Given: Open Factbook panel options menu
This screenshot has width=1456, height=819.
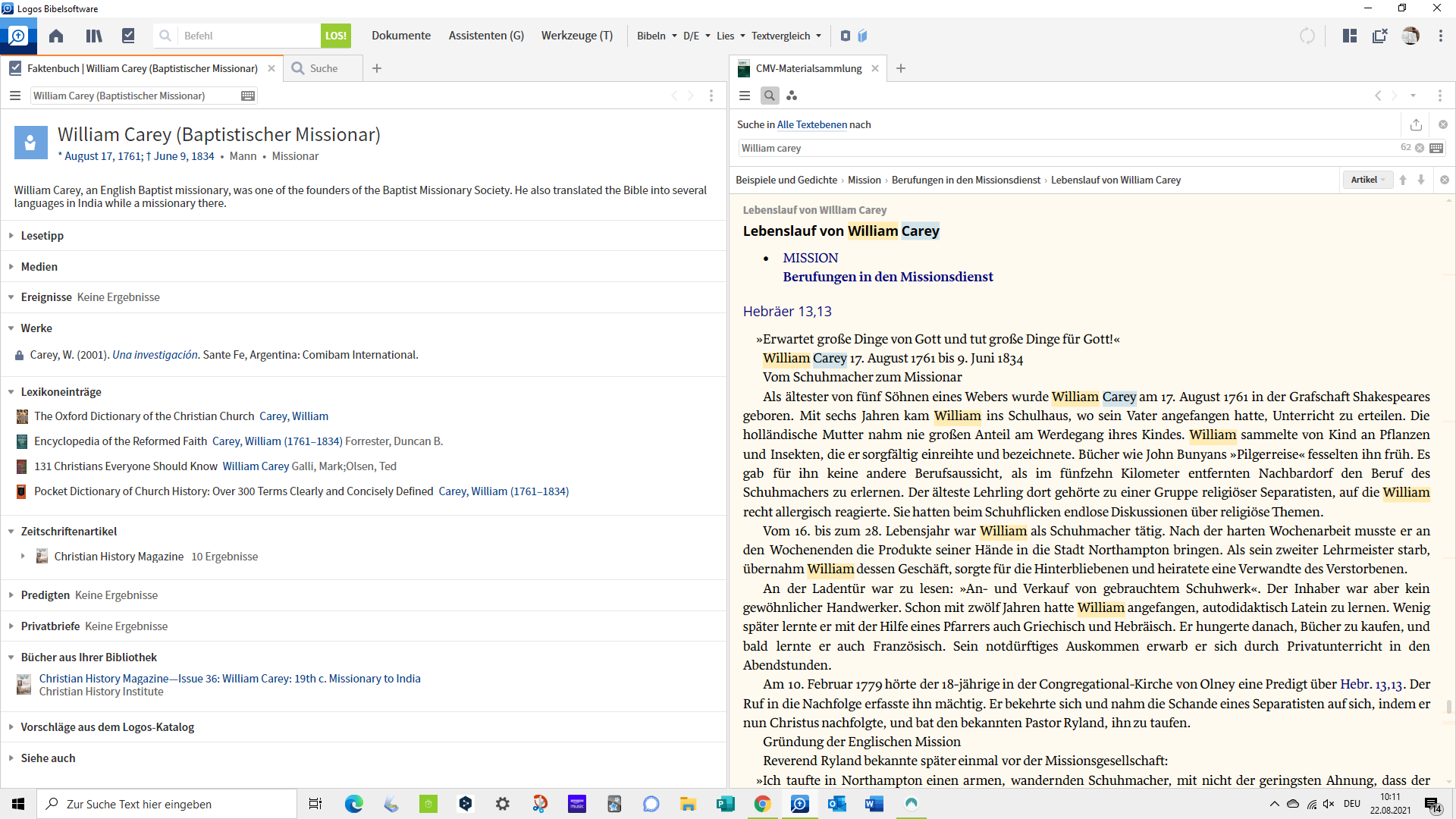Looking at the screenshot, I should point(711,96).
